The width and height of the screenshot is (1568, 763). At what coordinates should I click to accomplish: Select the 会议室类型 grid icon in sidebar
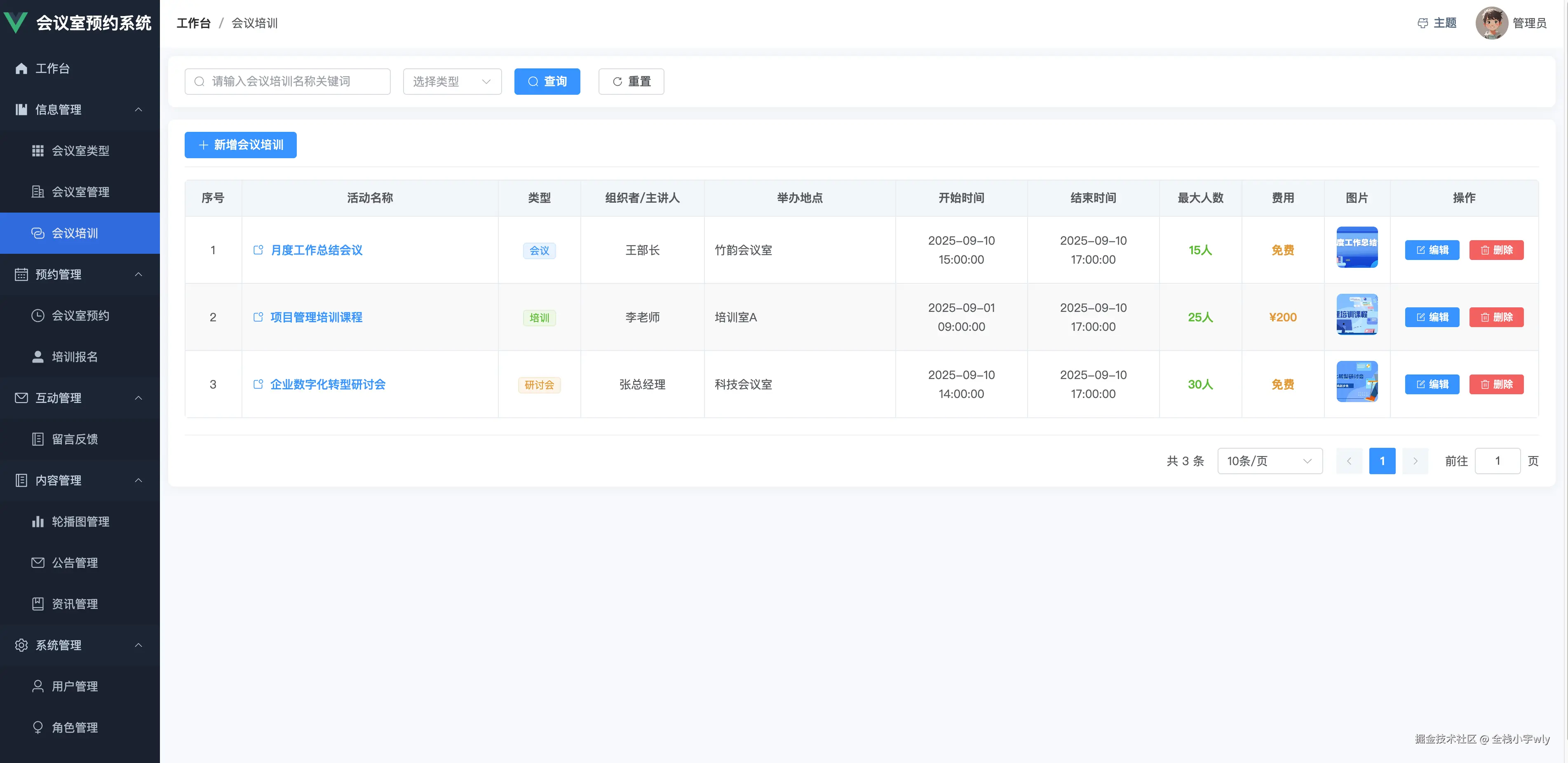[38, 150]
